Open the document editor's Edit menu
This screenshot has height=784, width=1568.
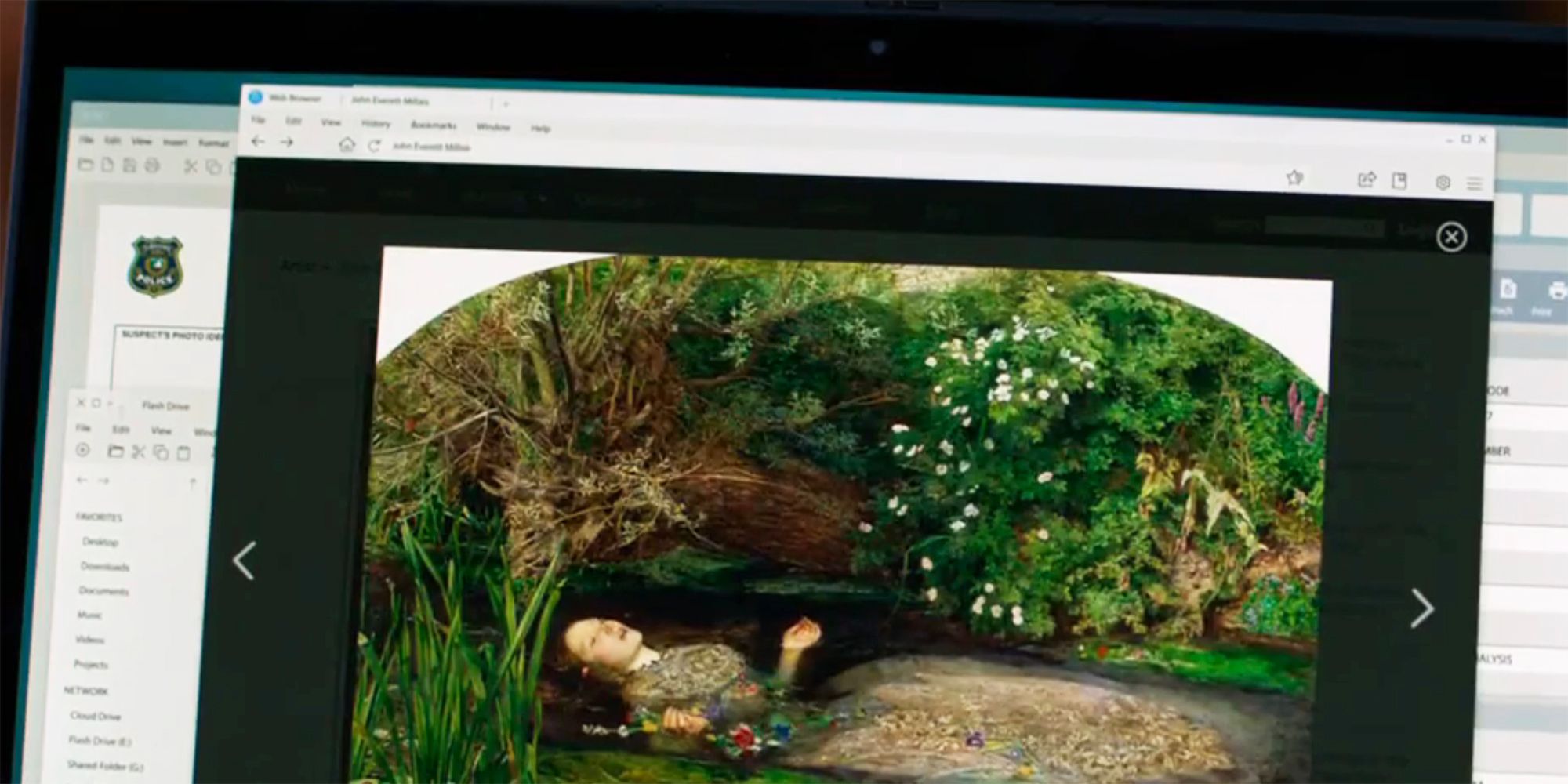click(113, 140)
